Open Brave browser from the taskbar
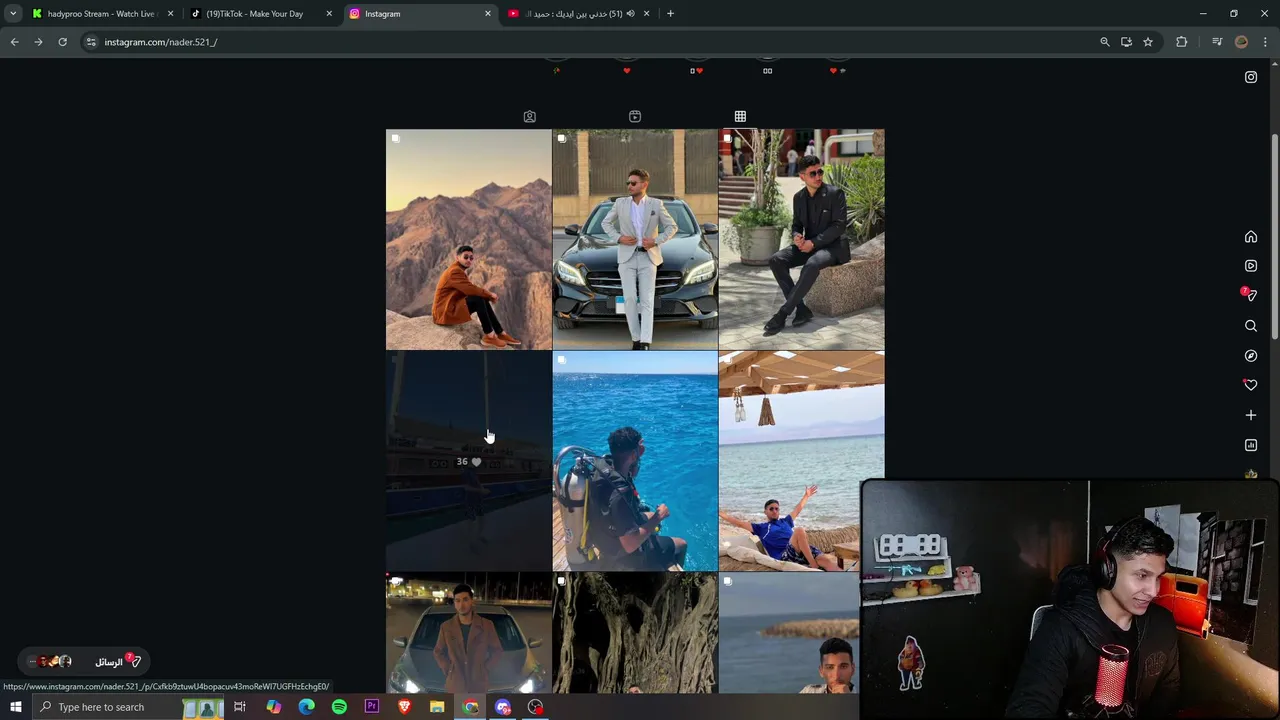 coord(404,707)
